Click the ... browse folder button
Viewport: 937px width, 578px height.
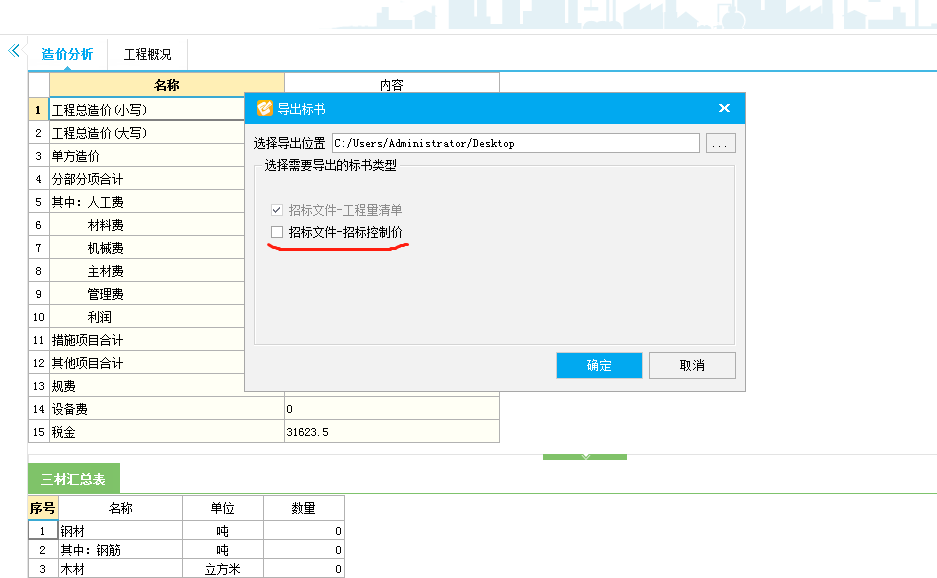coord(719,143)
